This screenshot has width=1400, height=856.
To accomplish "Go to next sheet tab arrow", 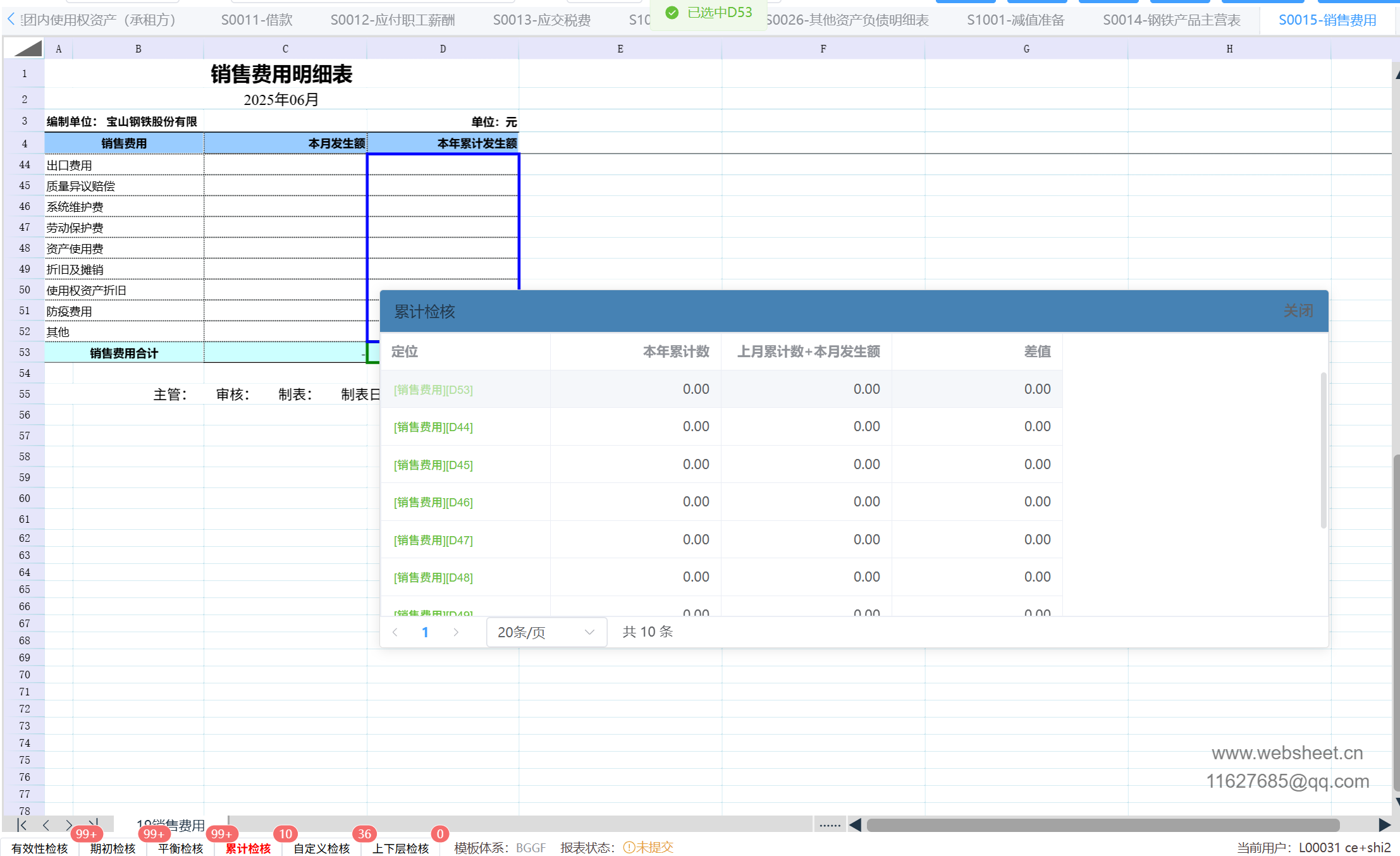I will 69,824.
